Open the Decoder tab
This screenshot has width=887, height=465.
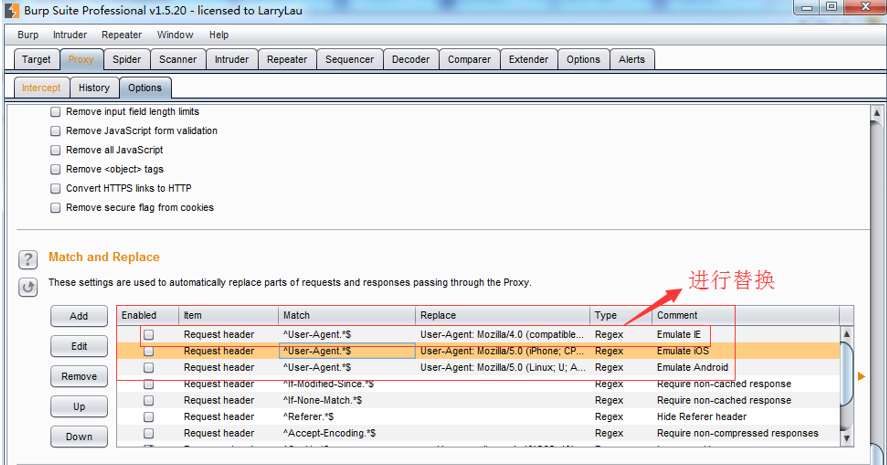click(x=410, y=60)
